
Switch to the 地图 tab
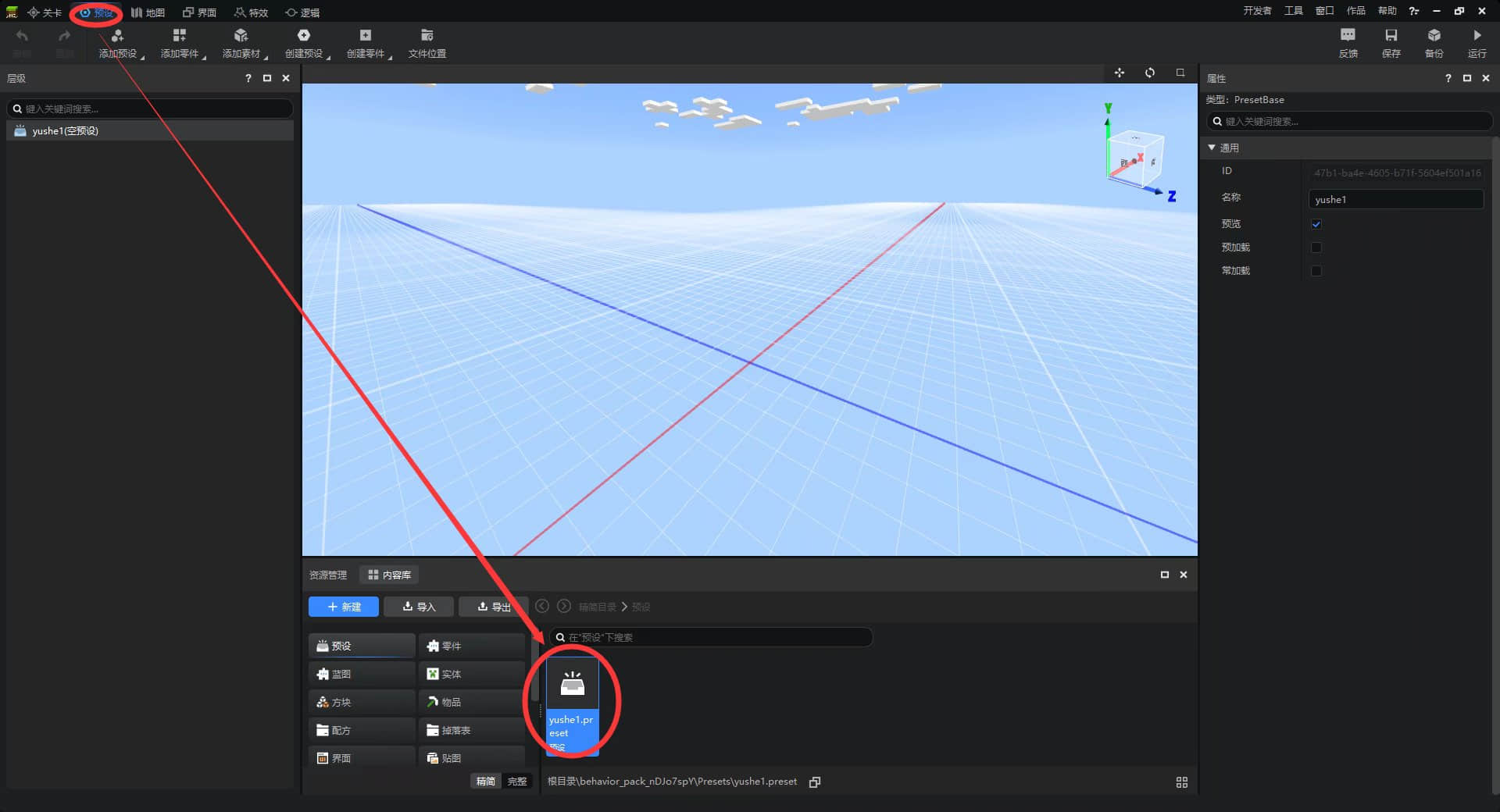(x=148, y=12)
